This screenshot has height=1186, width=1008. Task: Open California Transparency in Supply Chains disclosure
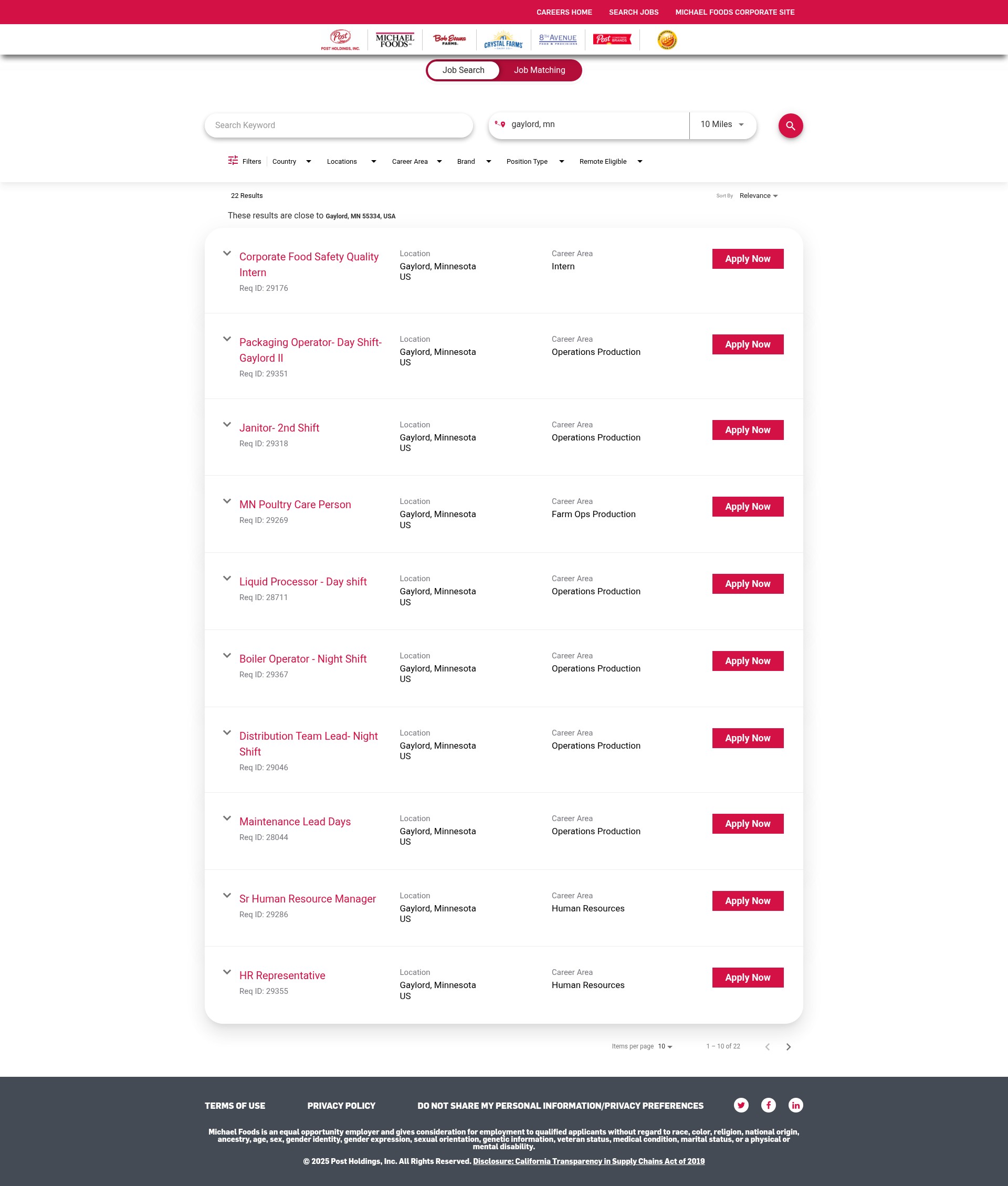point(589,1161)
